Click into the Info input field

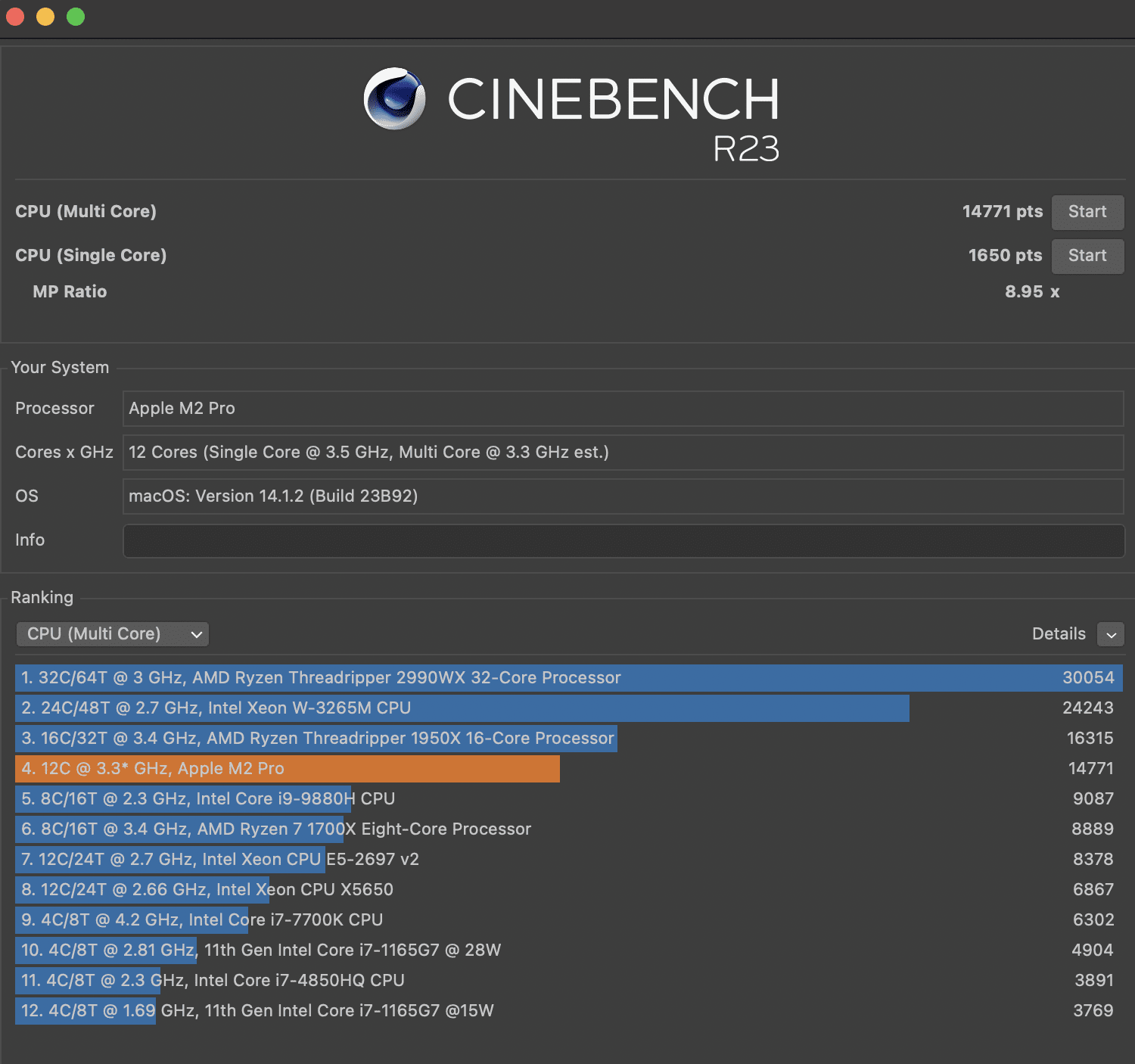pyautogui.click(x=623, y=540)
